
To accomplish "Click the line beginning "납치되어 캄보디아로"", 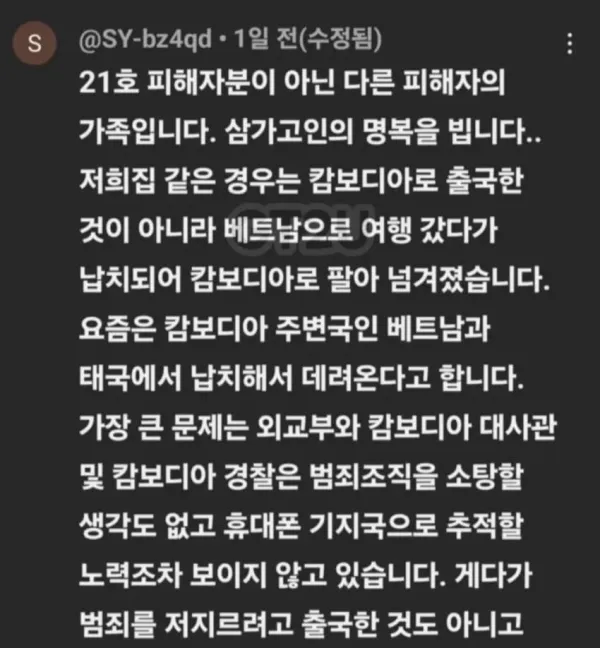I will 314,280.
